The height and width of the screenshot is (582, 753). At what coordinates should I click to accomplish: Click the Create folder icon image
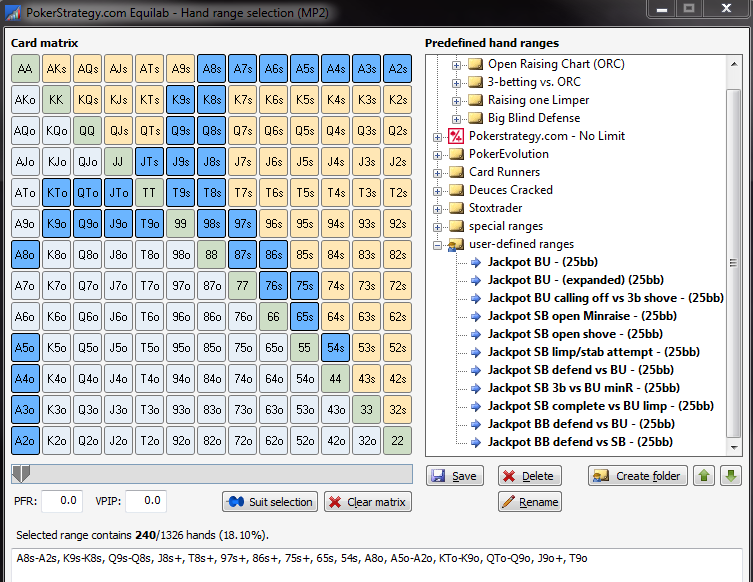click(601, 476)
